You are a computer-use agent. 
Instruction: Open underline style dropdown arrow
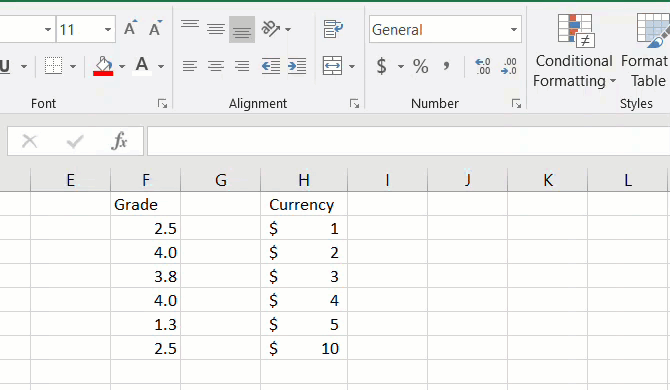[24, 66]
